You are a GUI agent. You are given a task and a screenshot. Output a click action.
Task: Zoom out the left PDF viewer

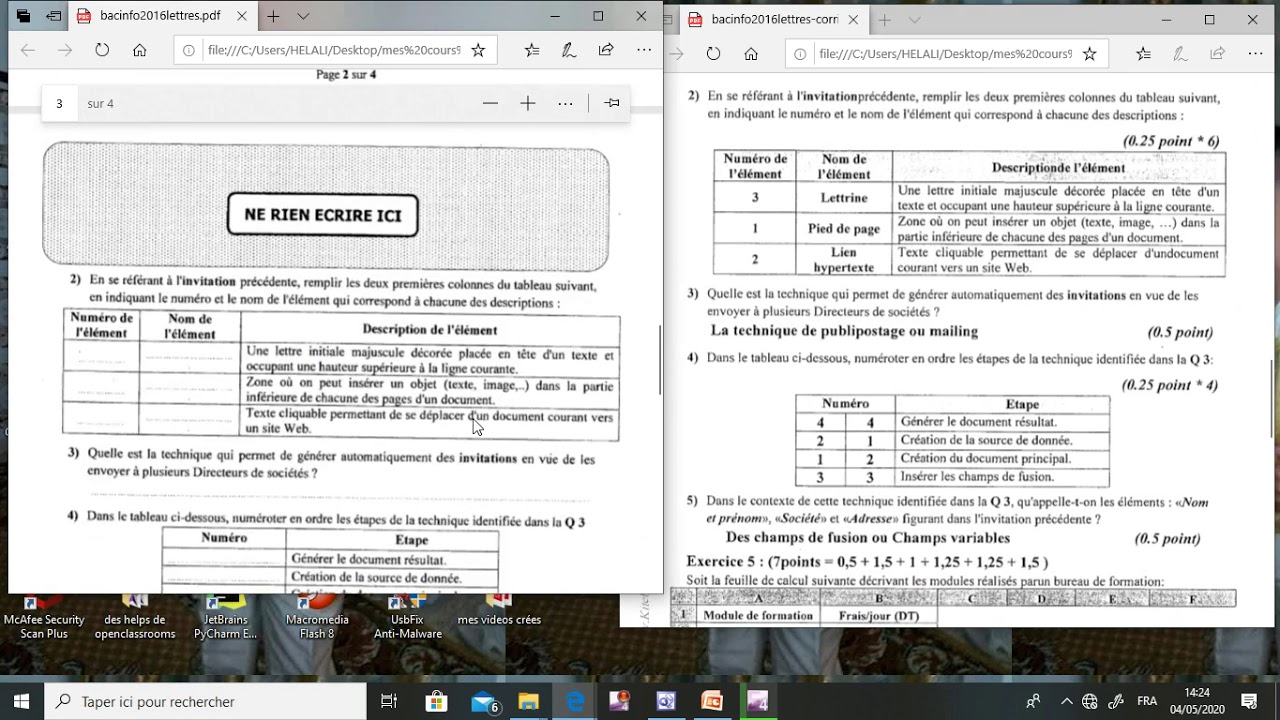click(490, 103)
